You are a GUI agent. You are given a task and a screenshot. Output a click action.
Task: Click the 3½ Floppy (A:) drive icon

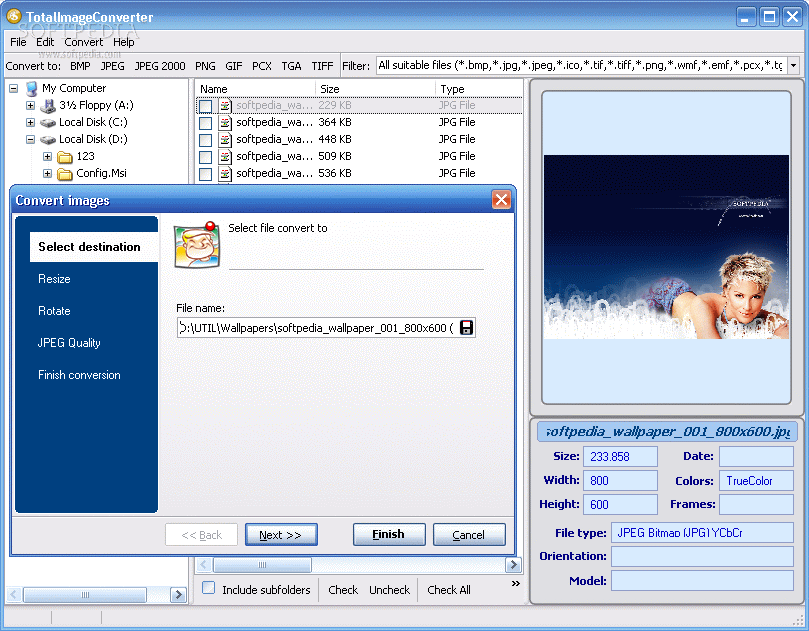tap(47, 106)
